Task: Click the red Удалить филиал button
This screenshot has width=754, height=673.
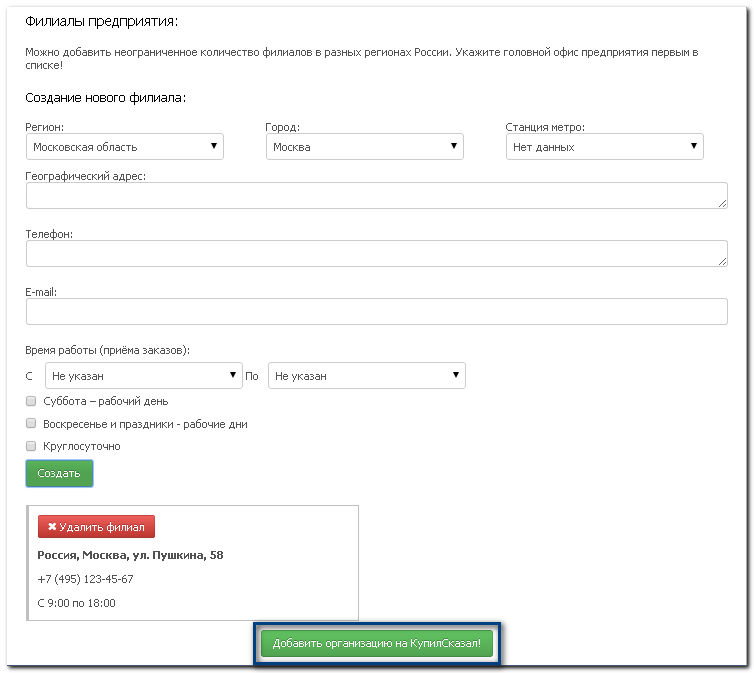Action: pyautogui.click(x=96, y=527)
